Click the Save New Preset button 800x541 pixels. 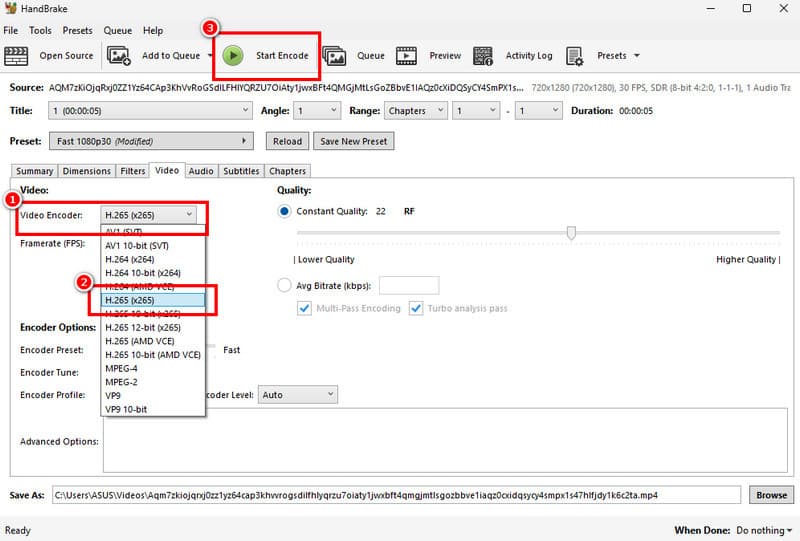coord(353,141)
